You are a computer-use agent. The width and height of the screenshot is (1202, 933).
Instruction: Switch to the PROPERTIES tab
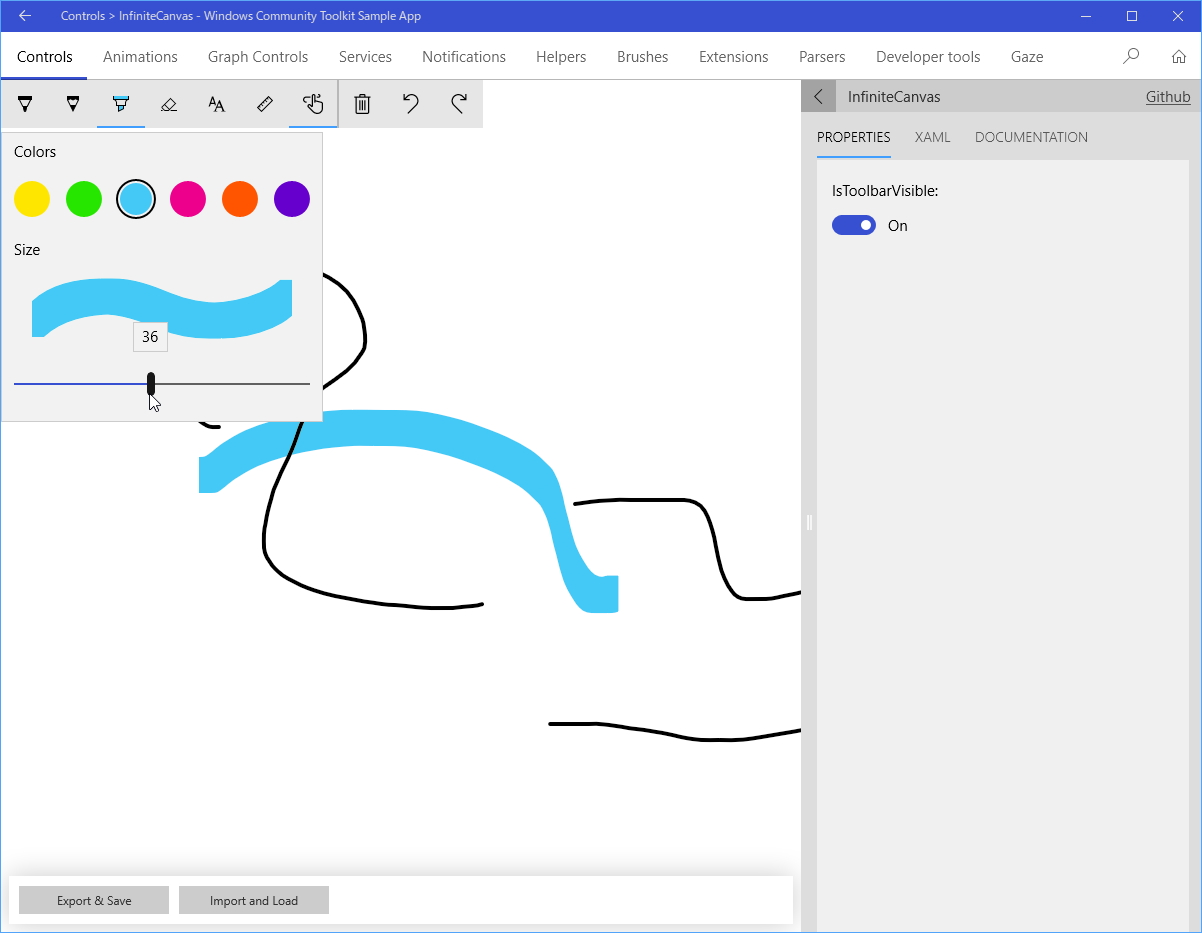pyautogui.click(x=854, y=137)
